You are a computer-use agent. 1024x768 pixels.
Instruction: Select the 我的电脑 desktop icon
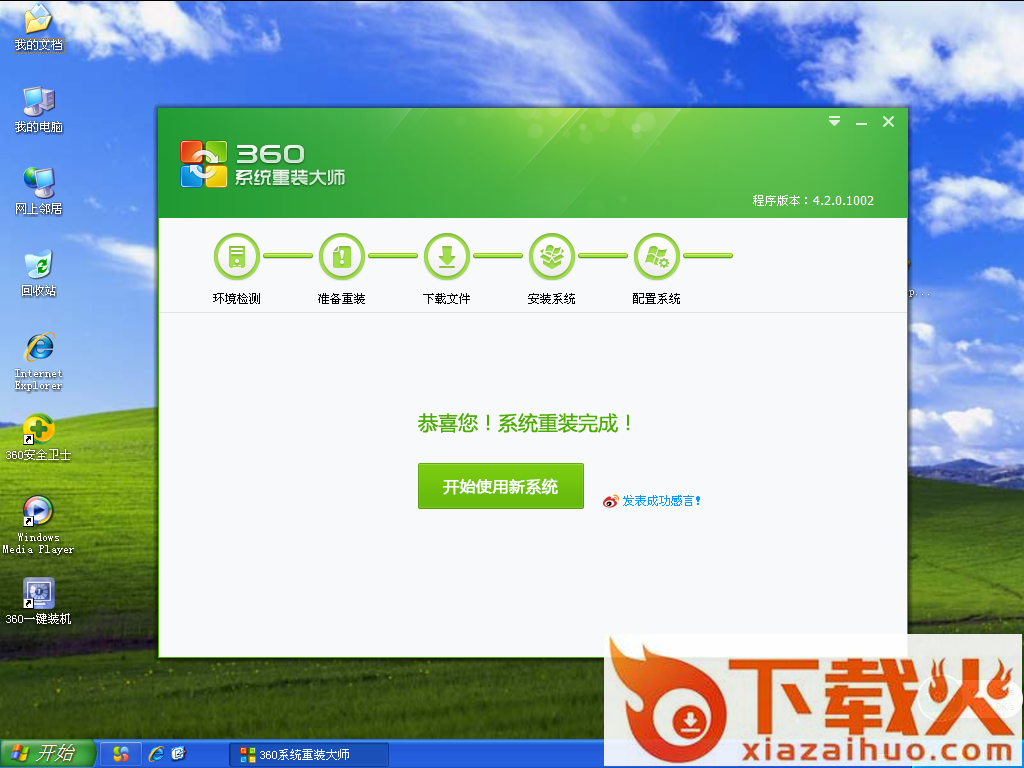click(x=38, y=101)
